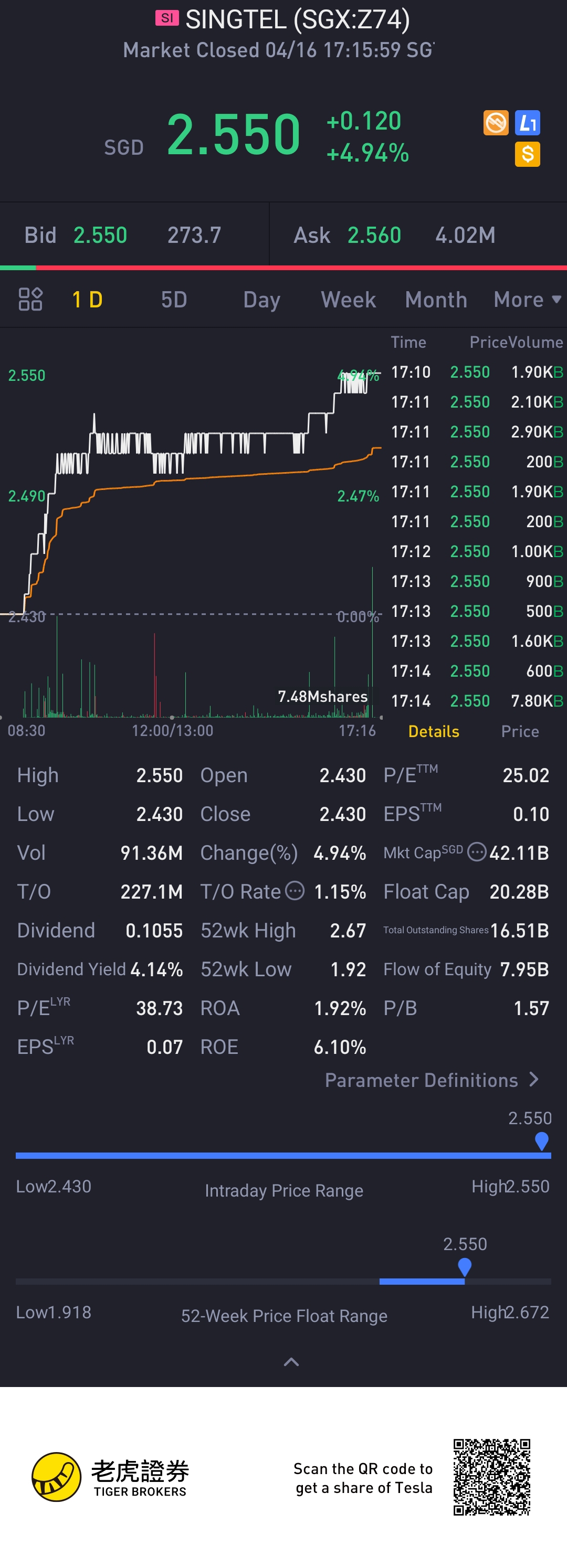
Task: Tap the 17:14 trade row 7.80K
Action: click(476, 701)
